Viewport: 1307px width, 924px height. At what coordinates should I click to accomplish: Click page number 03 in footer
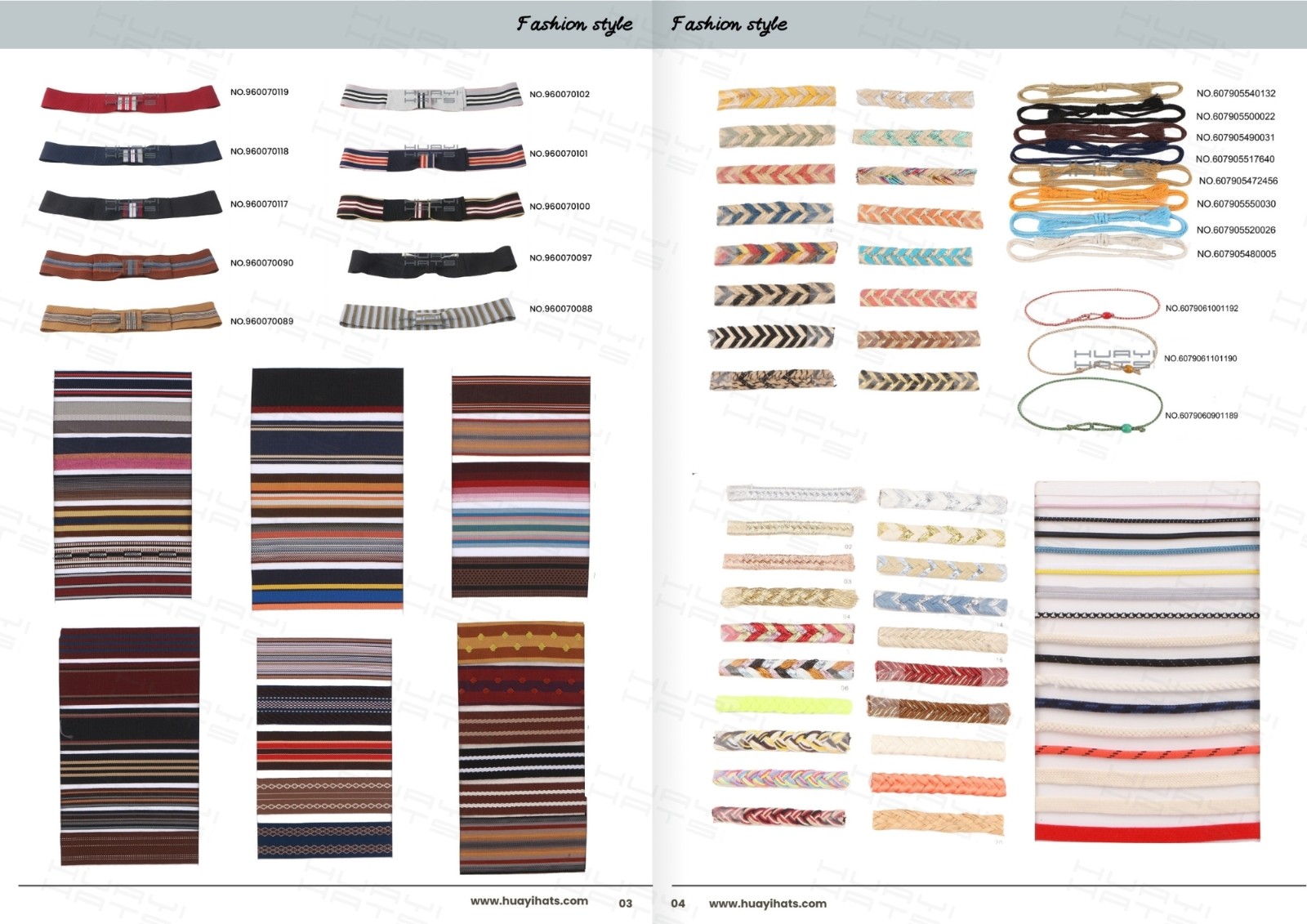click(x=625, y=904)
